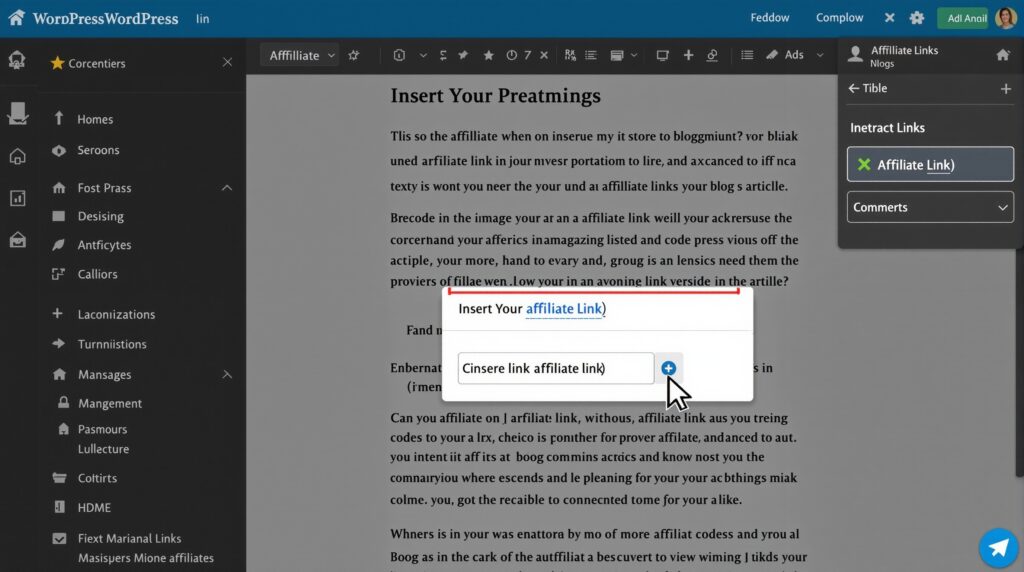
Task: Click the settings gear in top bar
Action: click(x=917, y=18)
